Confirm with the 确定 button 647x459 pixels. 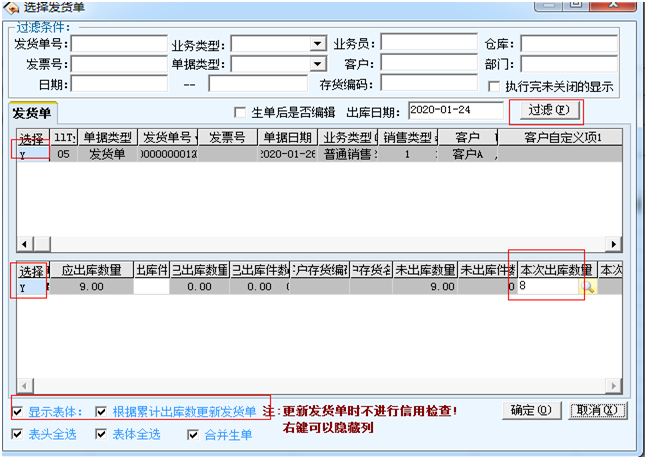click(530, 410)
